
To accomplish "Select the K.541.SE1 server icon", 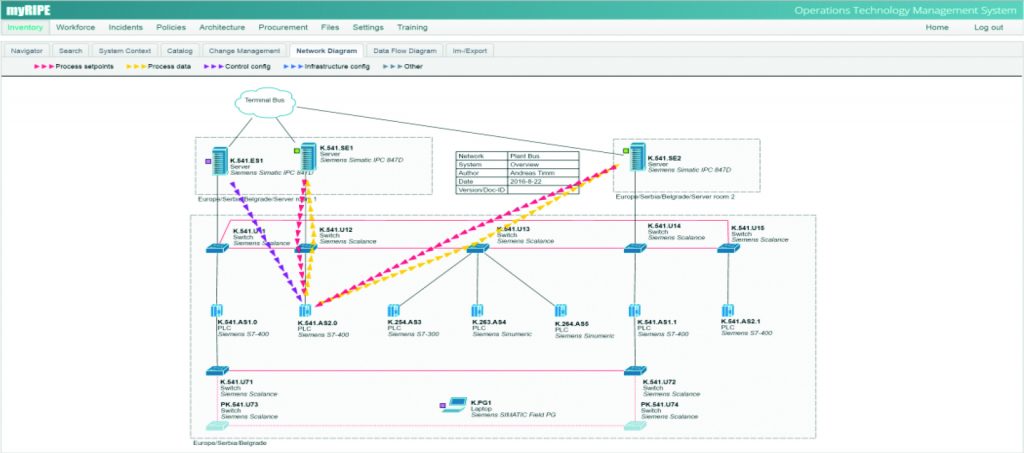I will click(308, 157).
